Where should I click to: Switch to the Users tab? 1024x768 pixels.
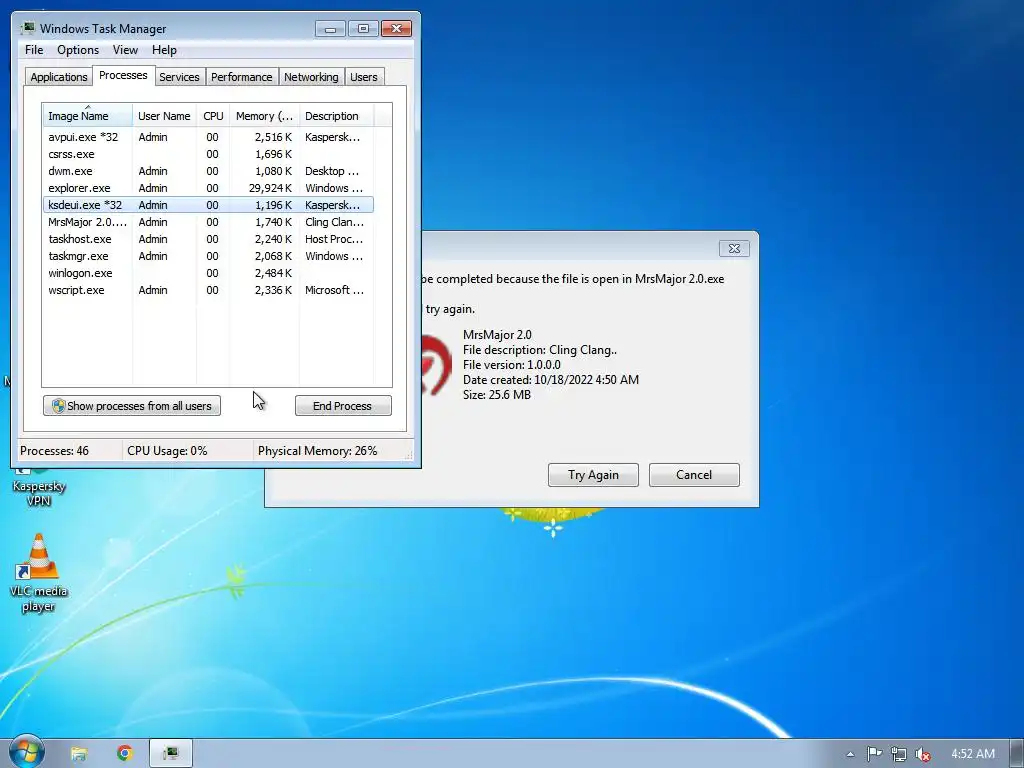pyautogui.click(x=363, y=77)
